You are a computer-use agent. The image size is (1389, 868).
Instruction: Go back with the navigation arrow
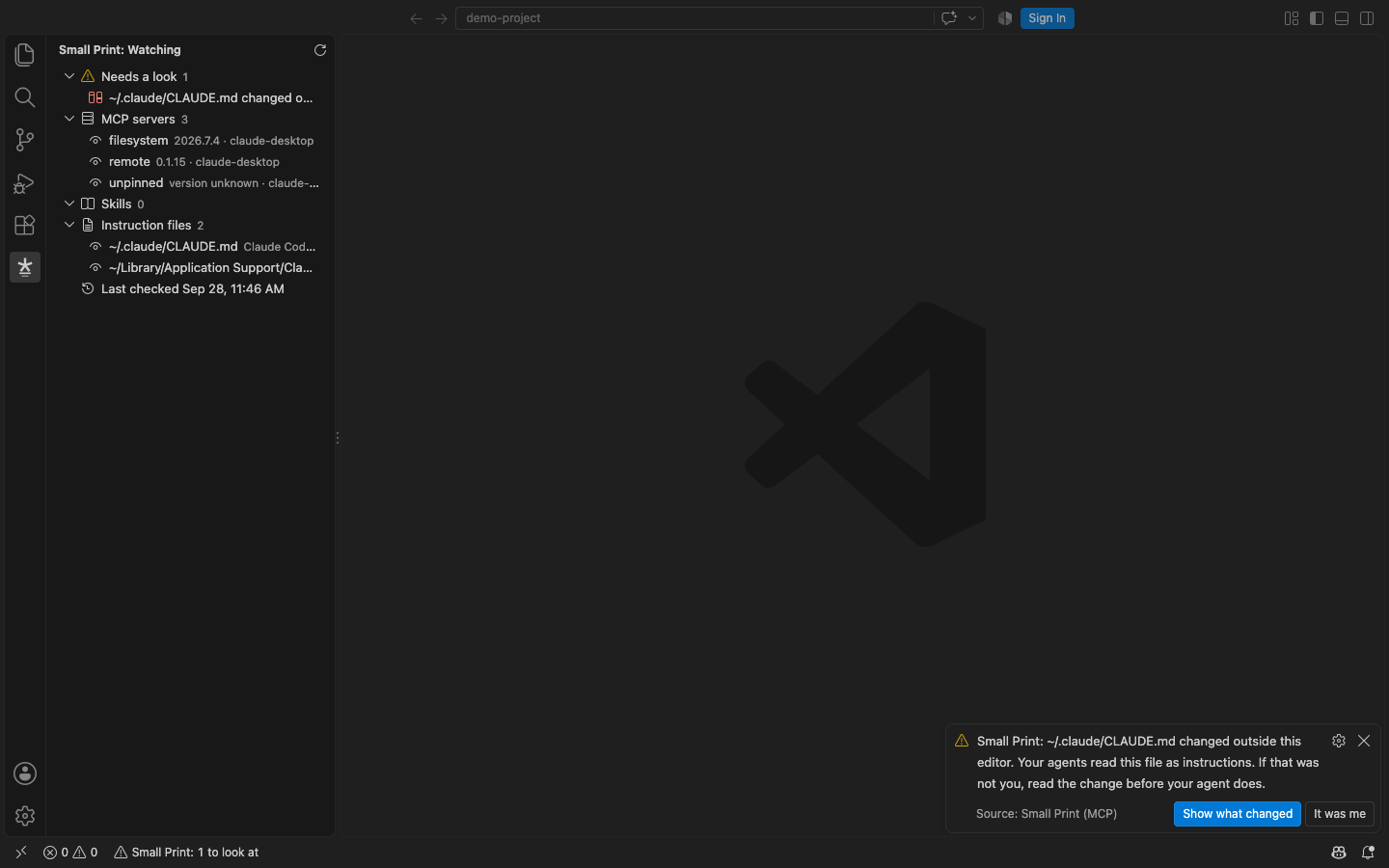pyautogui.click(x=416, y=18)
